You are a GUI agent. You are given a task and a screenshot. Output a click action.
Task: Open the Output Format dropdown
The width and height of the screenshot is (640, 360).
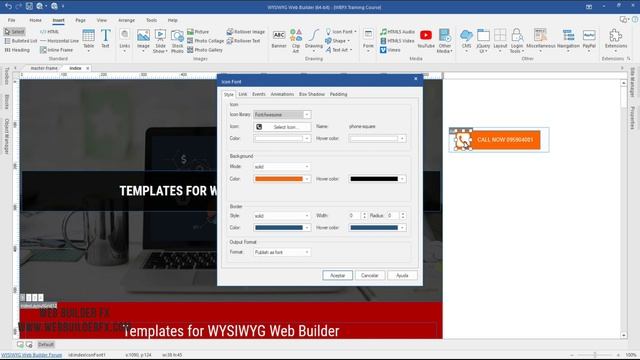pos(307,252)
